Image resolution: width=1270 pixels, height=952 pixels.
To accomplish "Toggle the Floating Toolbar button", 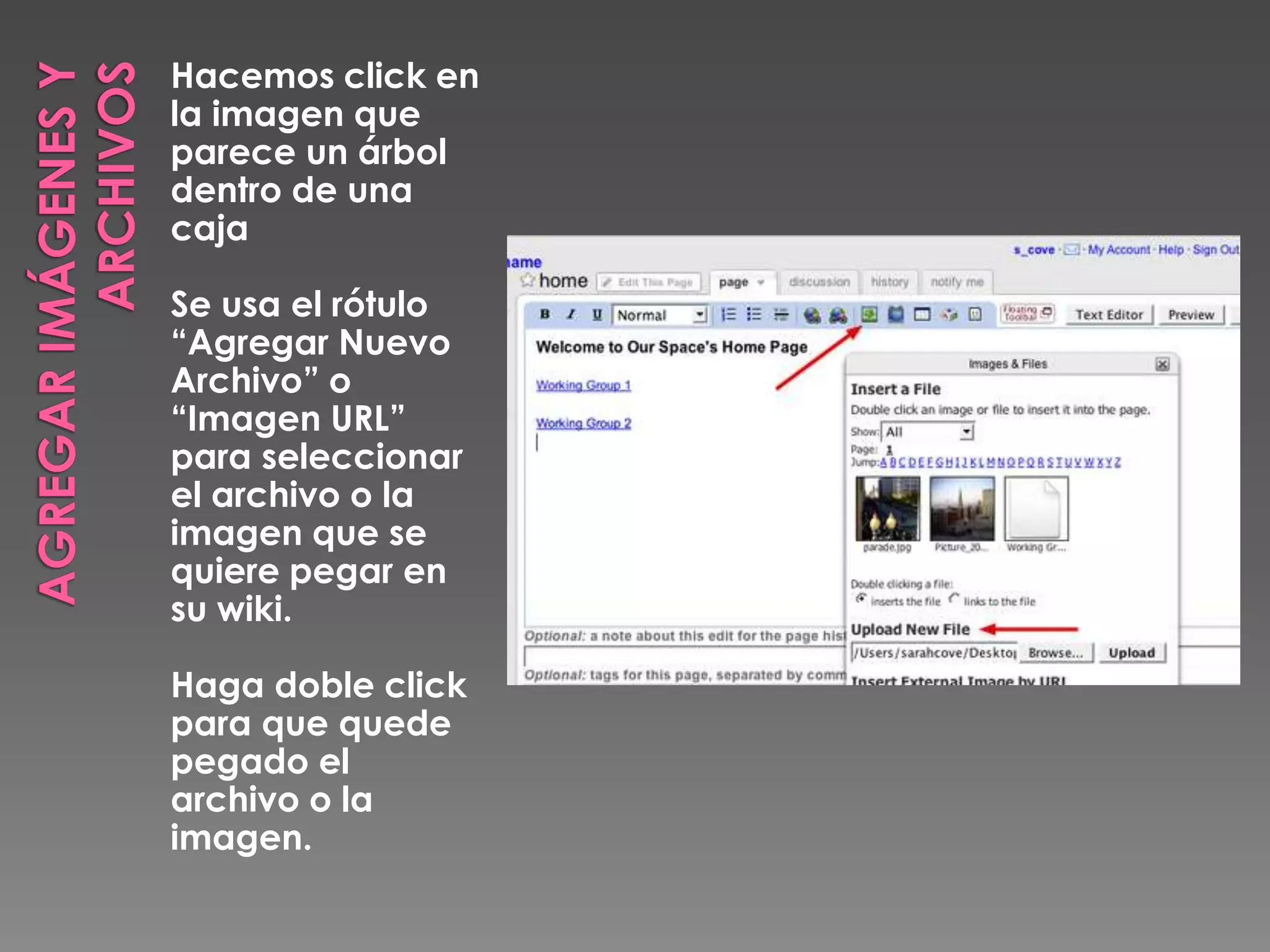I will [x=1028, y=313].
